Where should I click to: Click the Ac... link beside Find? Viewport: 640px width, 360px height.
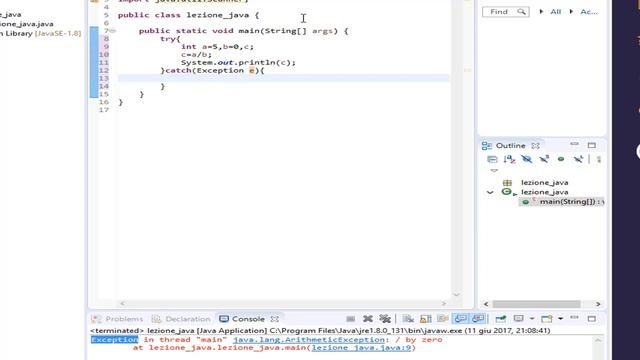pos(589,12)
